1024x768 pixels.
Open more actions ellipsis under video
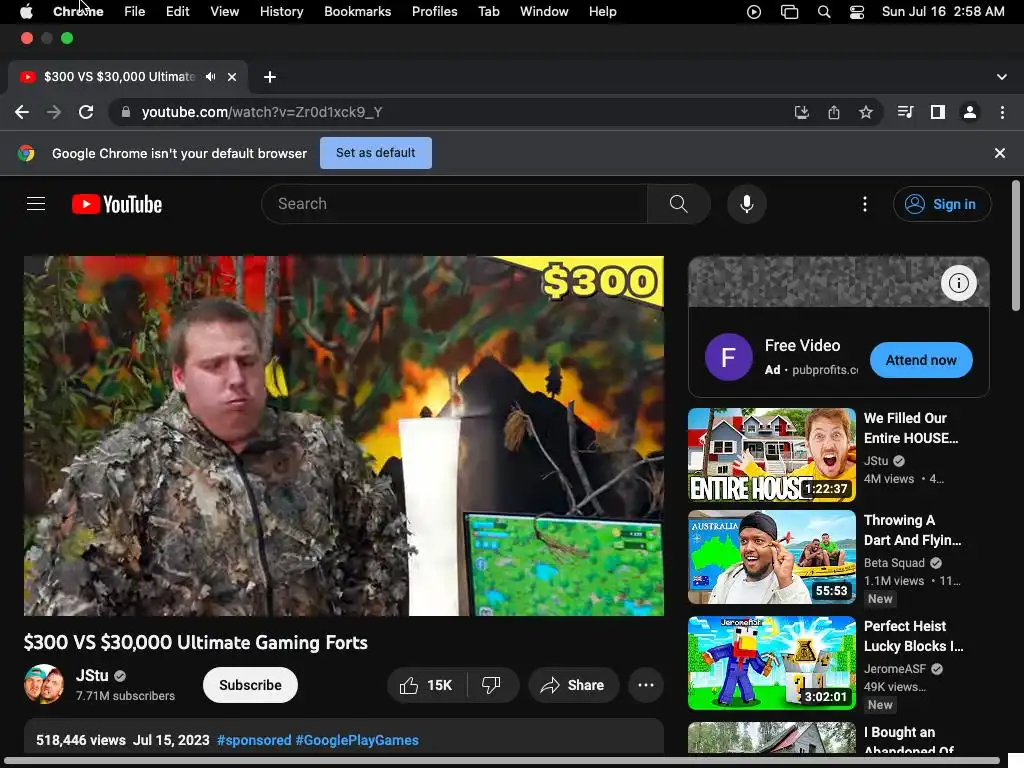tap(646, 685)
